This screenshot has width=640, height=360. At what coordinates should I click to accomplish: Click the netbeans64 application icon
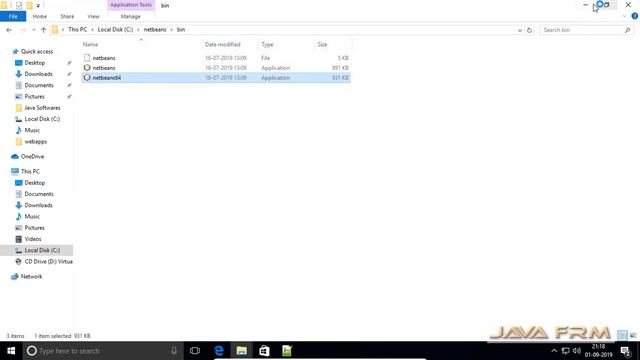[87, 78]
